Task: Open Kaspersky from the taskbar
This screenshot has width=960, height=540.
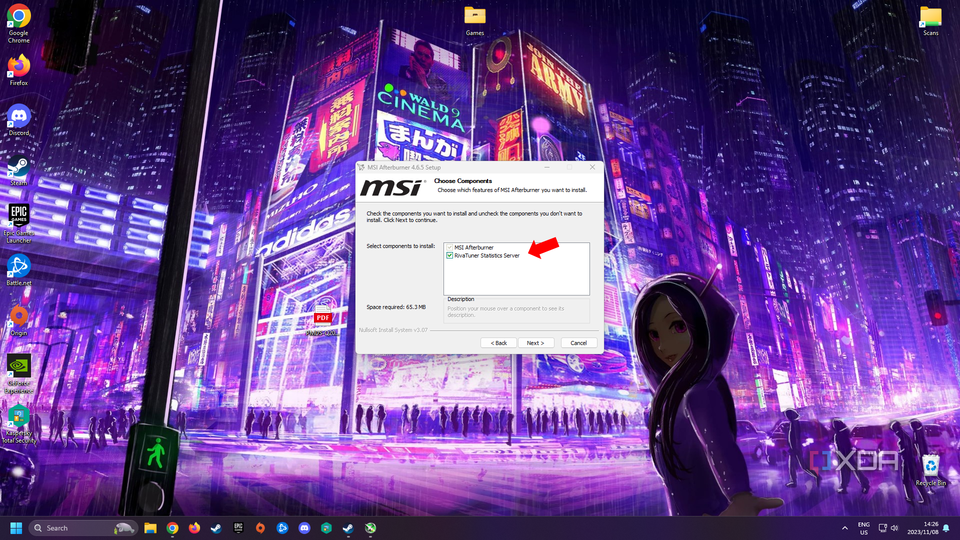Action: click(326, 528)
